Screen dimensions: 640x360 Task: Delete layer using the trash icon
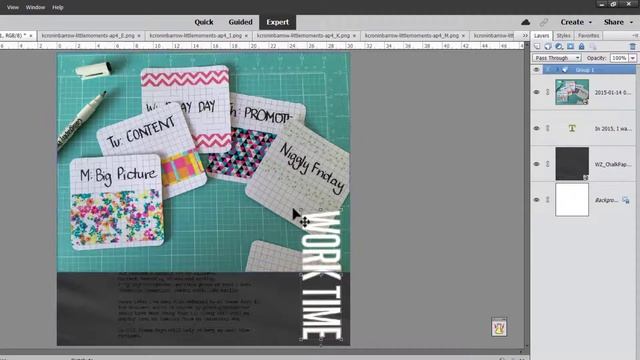click(x=632, y=47)
